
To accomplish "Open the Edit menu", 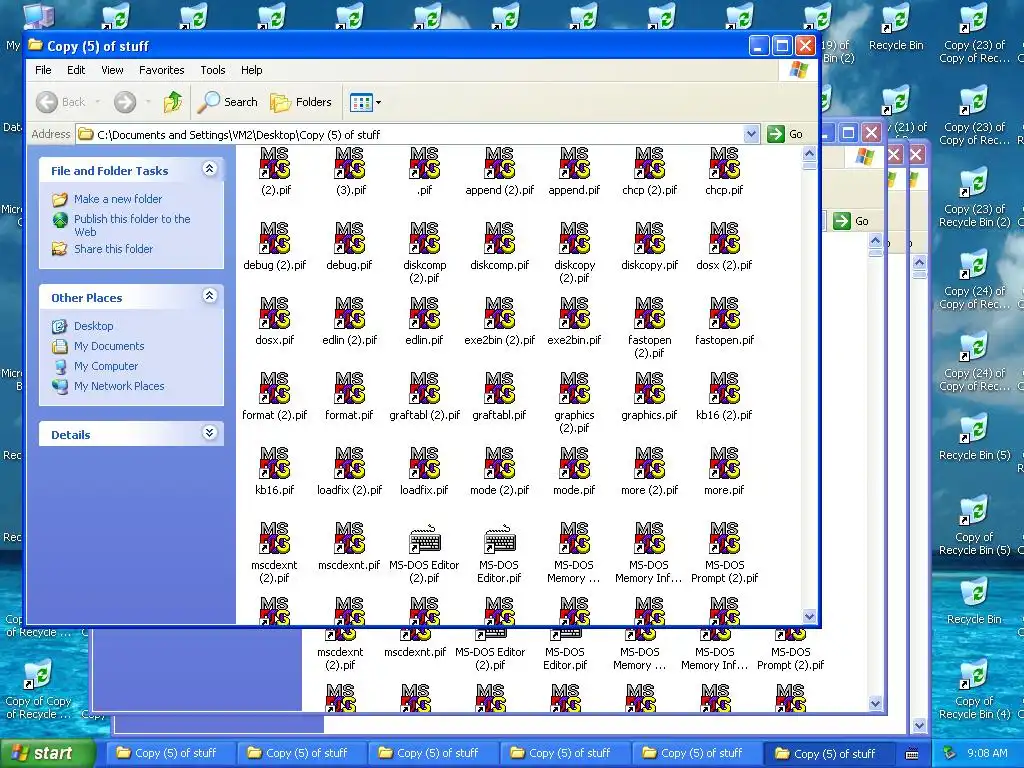I will (76, 70).
